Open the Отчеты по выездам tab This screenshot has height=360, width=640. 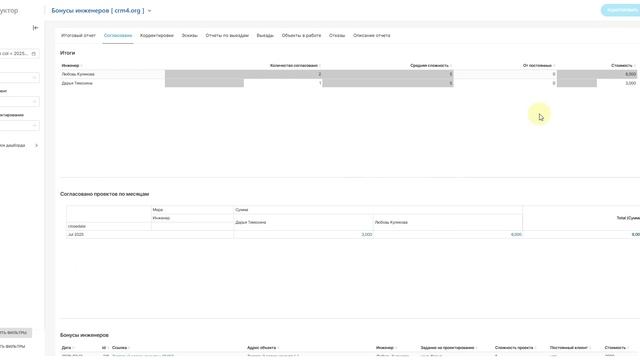[227, 36]
